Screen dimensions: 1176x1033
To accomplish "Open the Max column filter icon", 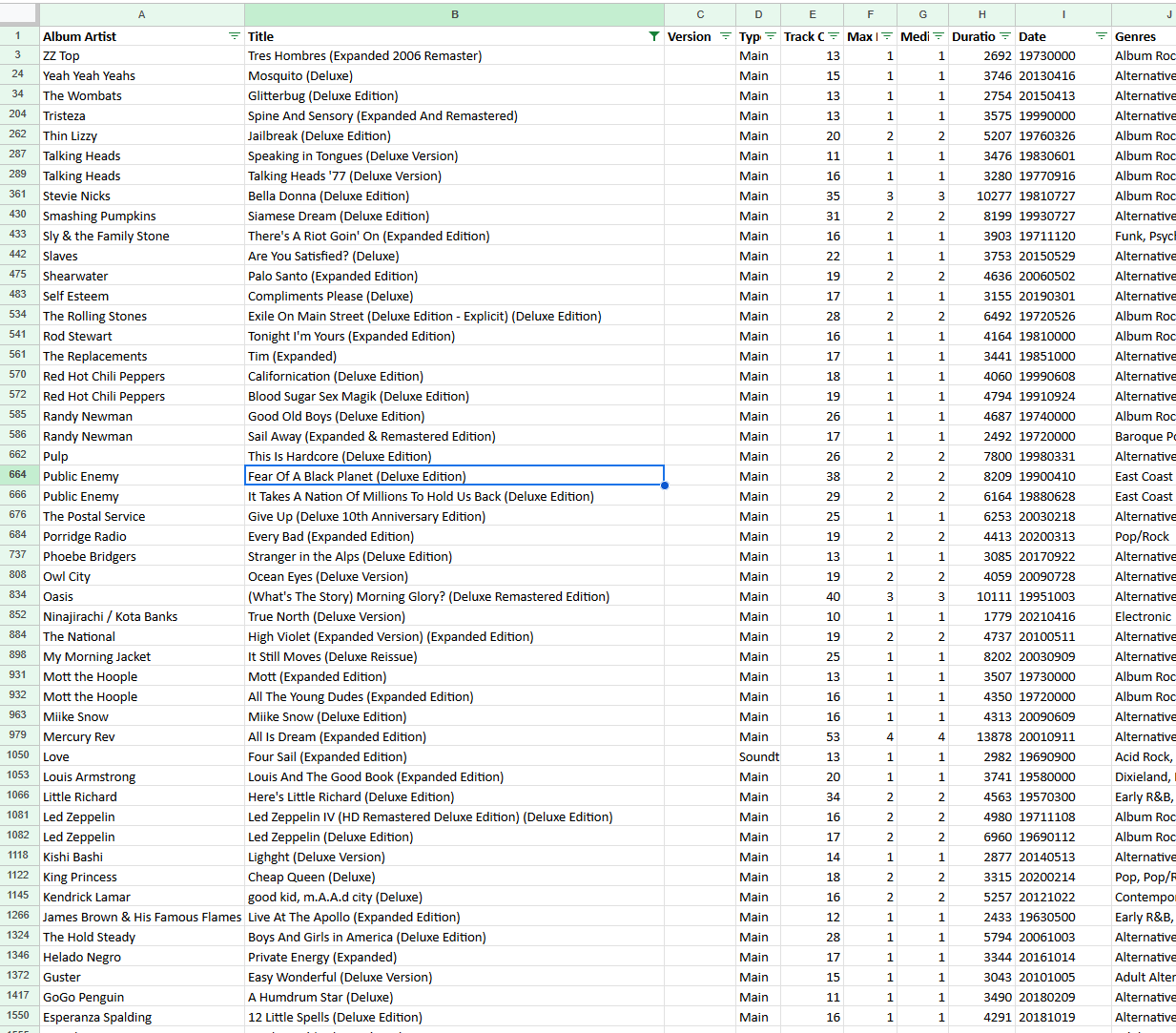I will 887,36.
